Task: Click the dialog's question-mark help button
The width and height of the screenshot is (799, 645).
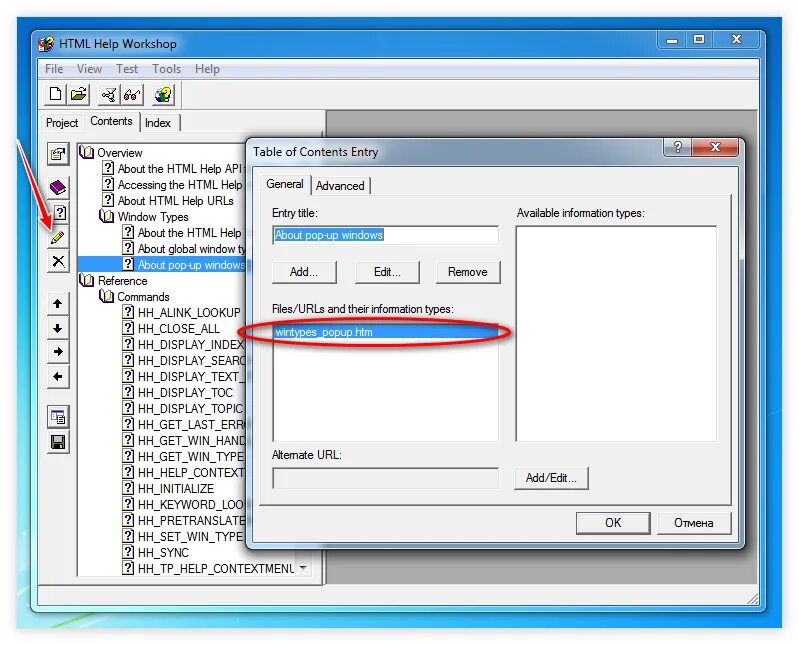Action: (x=677, y=147)
